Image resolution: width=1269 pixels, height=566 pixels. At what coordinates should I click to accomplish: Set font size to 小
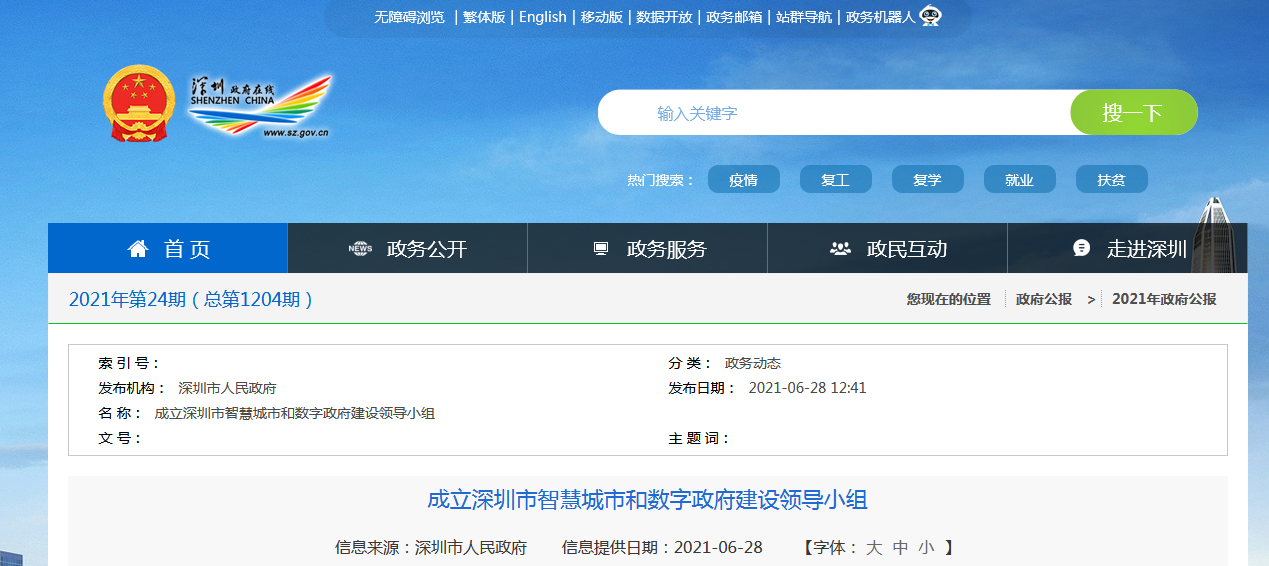926,547
